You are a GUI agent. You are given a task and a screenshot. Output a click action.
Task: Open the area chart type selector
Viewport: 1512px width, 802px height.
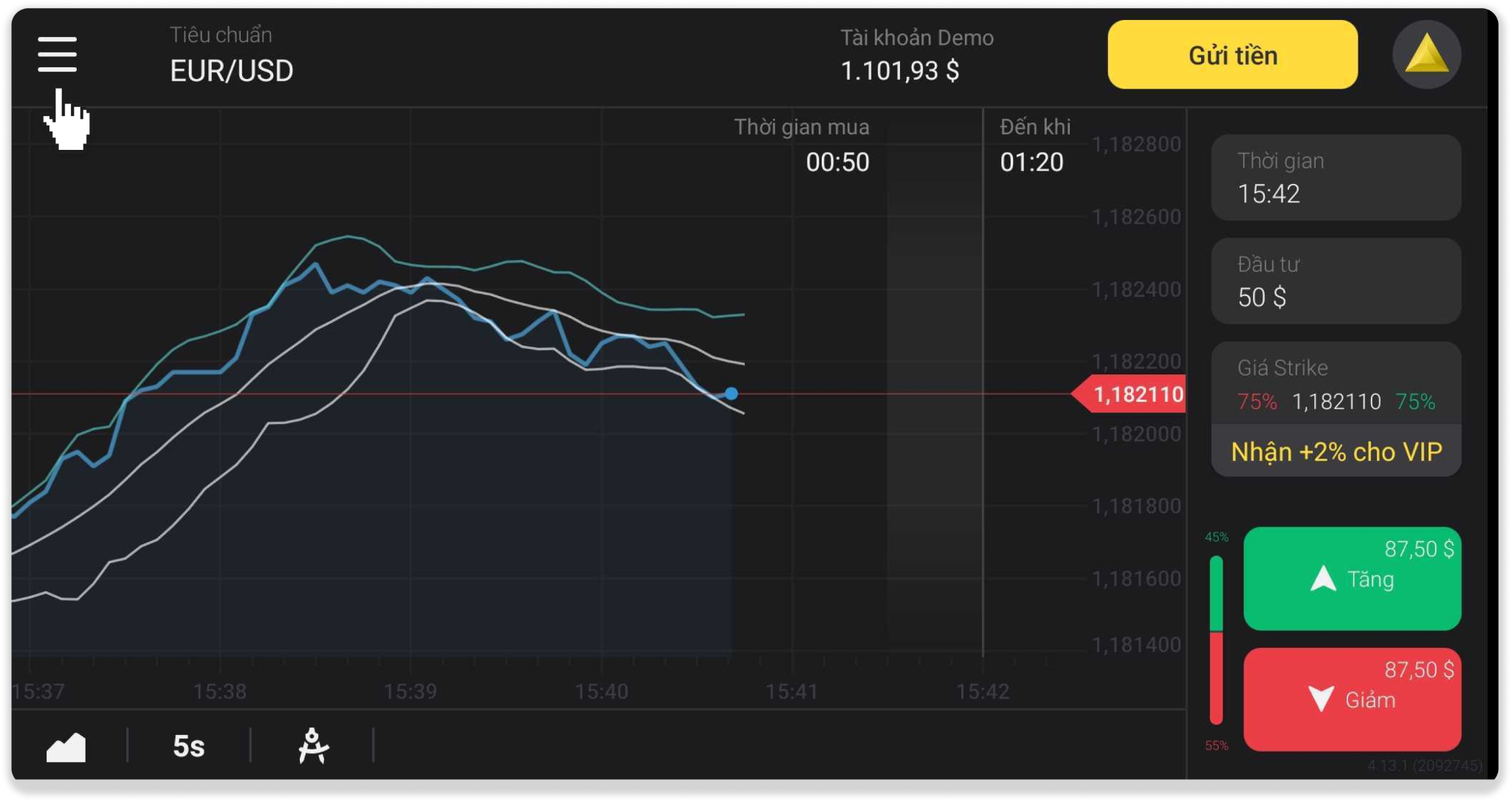click(66, 747)
